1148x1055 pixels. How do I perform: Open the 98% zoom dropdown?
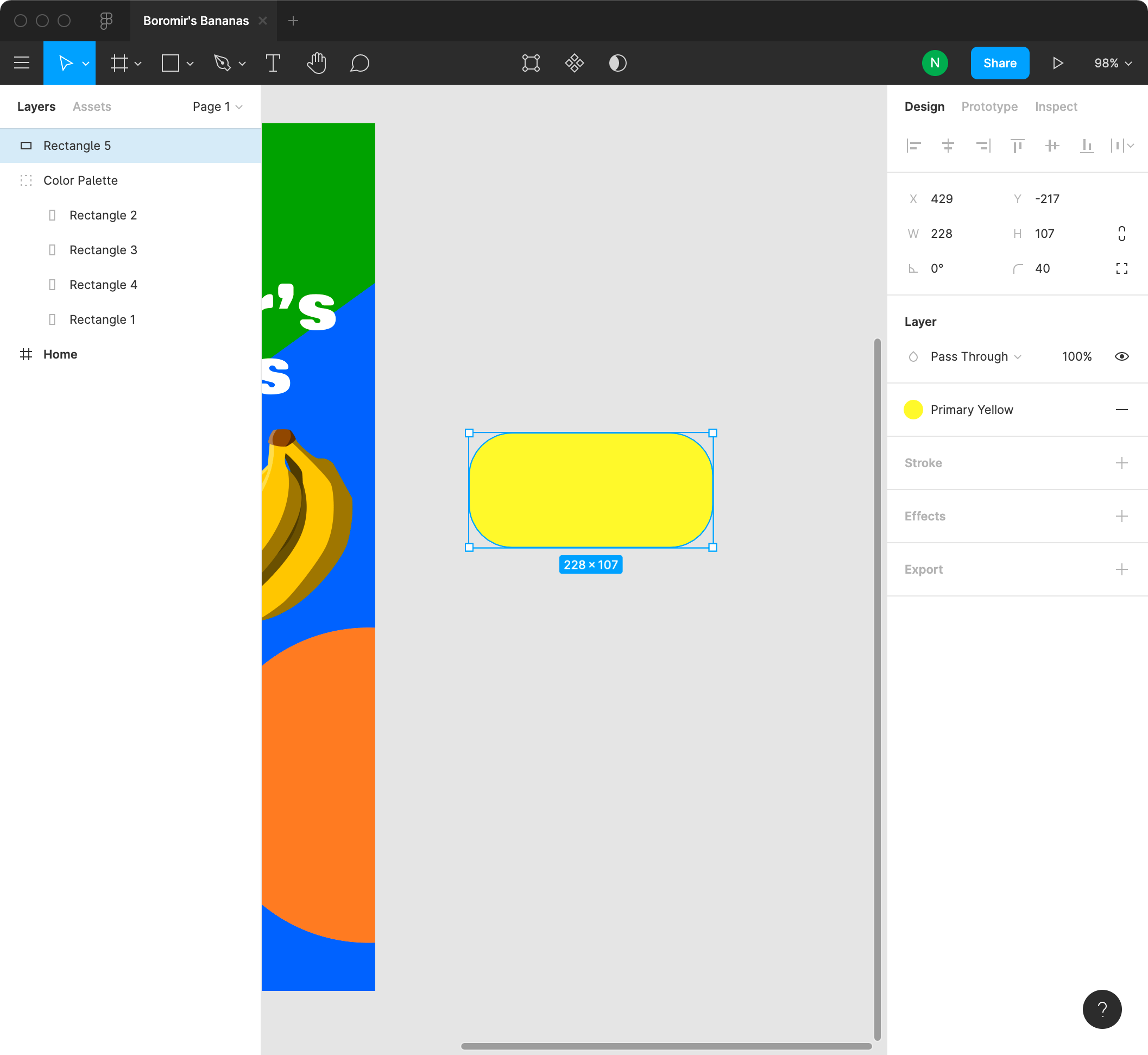[x=1112, y=63]
